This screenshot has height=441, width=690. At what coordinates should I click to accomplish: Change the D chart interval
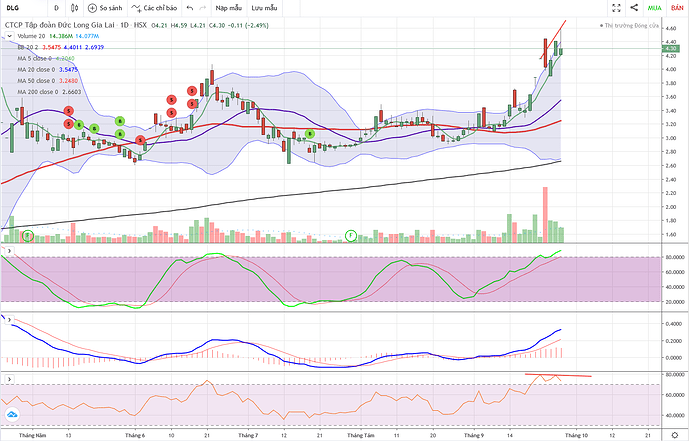[x=56, y=8]
